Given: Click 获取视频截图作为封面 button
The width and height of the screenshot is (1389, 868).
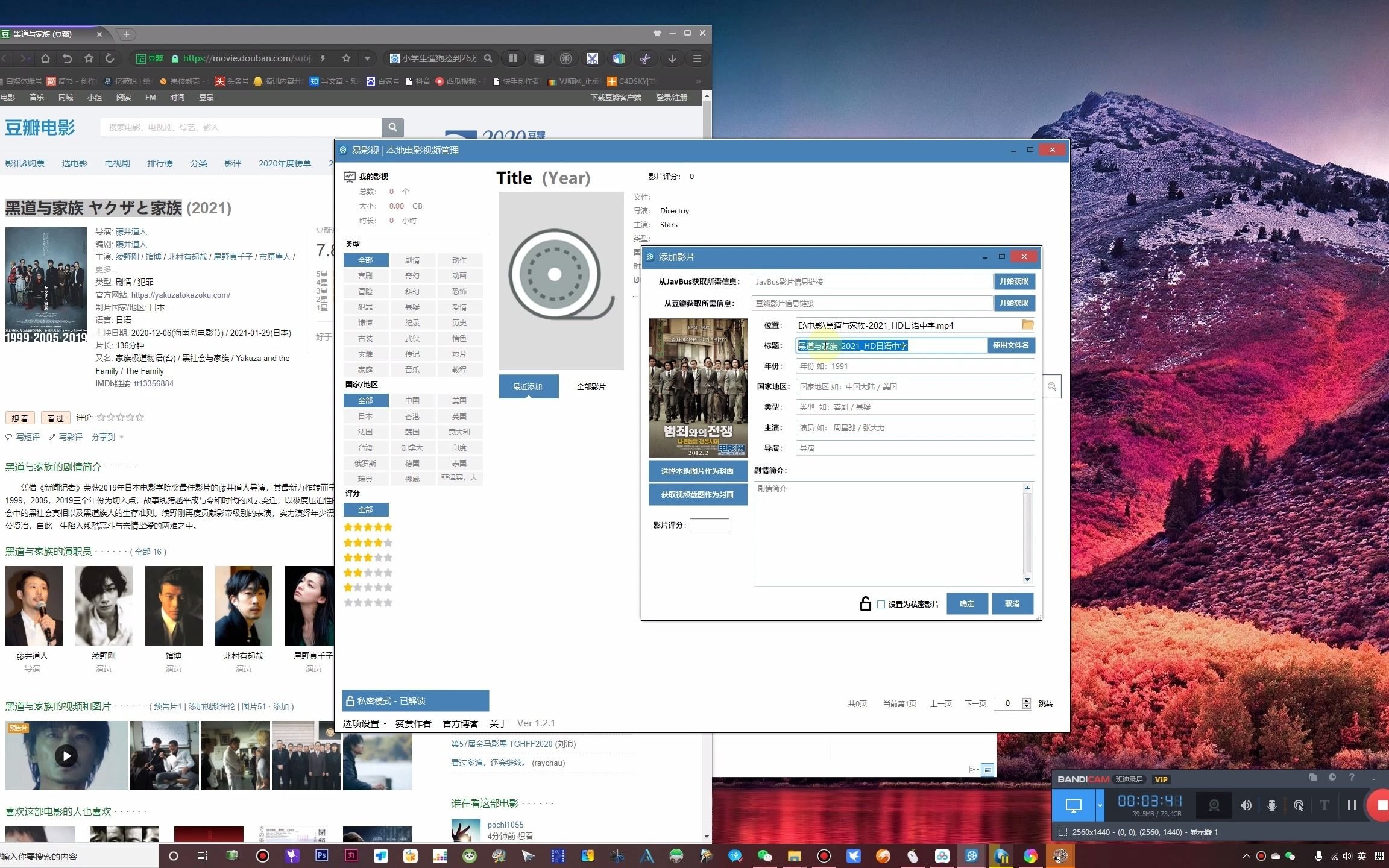Looking at the screenshot, I should click(x=698, y=494).
